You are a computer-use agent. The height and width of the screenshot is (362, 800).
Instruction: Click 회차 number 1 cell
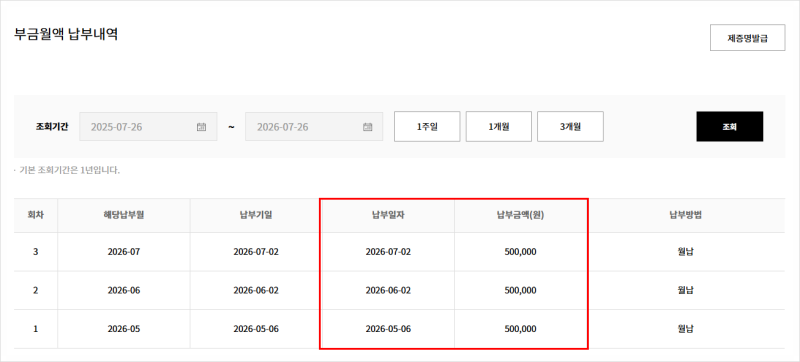[x=36, y=329]
